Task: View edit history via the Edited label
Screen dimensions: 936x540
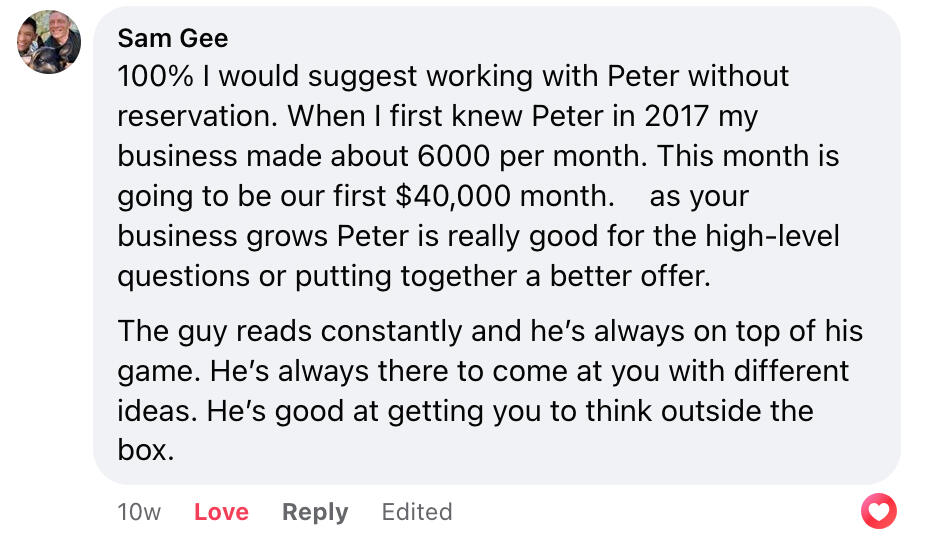Action: 417,512
